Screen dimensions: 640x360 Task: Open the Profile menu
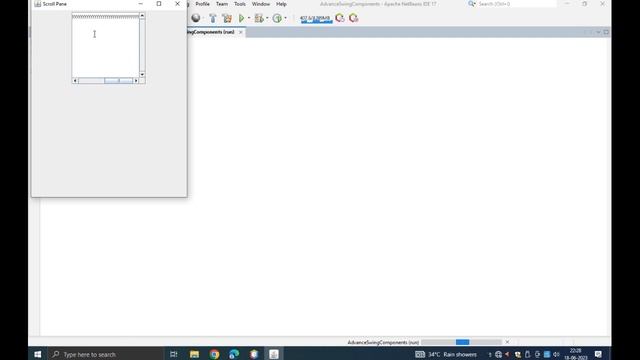point(202,4)
